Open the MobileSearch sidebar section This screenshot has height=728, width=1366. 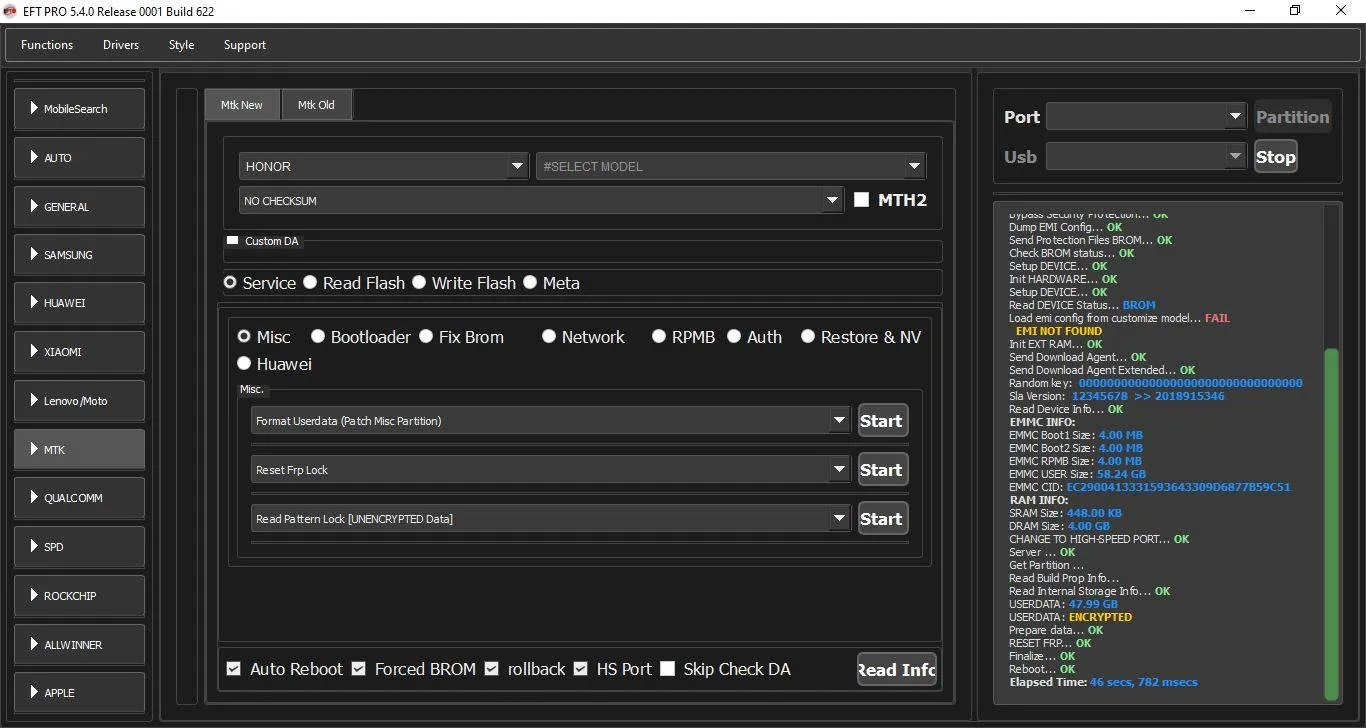(x=79, y=109)
